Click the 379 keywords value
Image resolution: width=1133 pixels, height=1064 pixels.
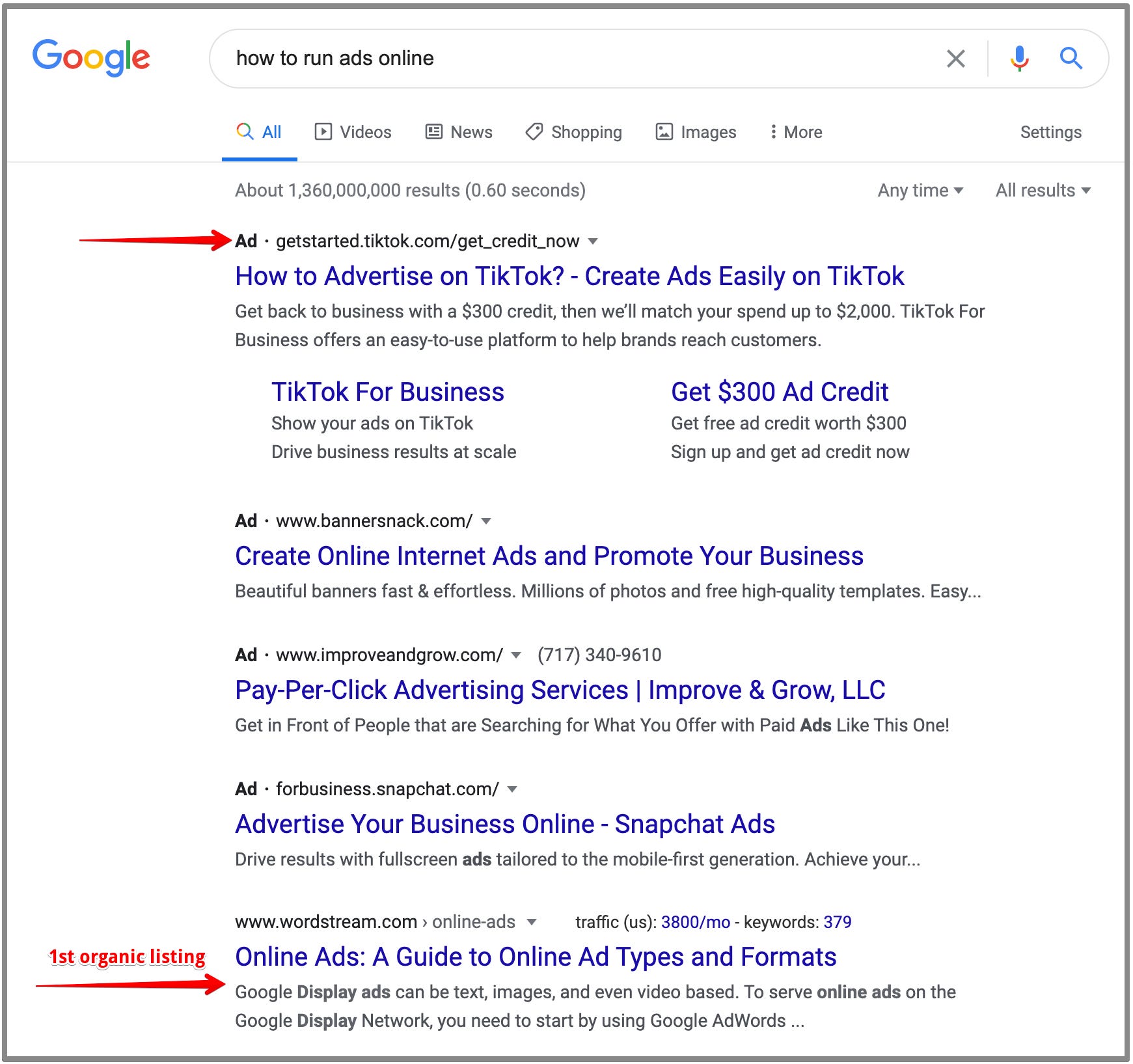point(838,922)
